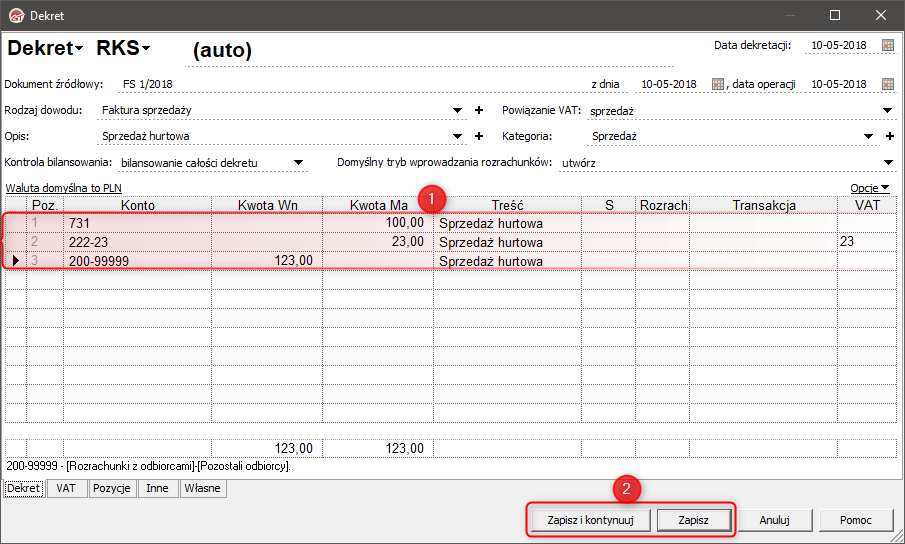Image resolution: width=905 pixels, height=544 pixels.
Task: Switch to the VAT tab
Action: (x=66, y=488)
